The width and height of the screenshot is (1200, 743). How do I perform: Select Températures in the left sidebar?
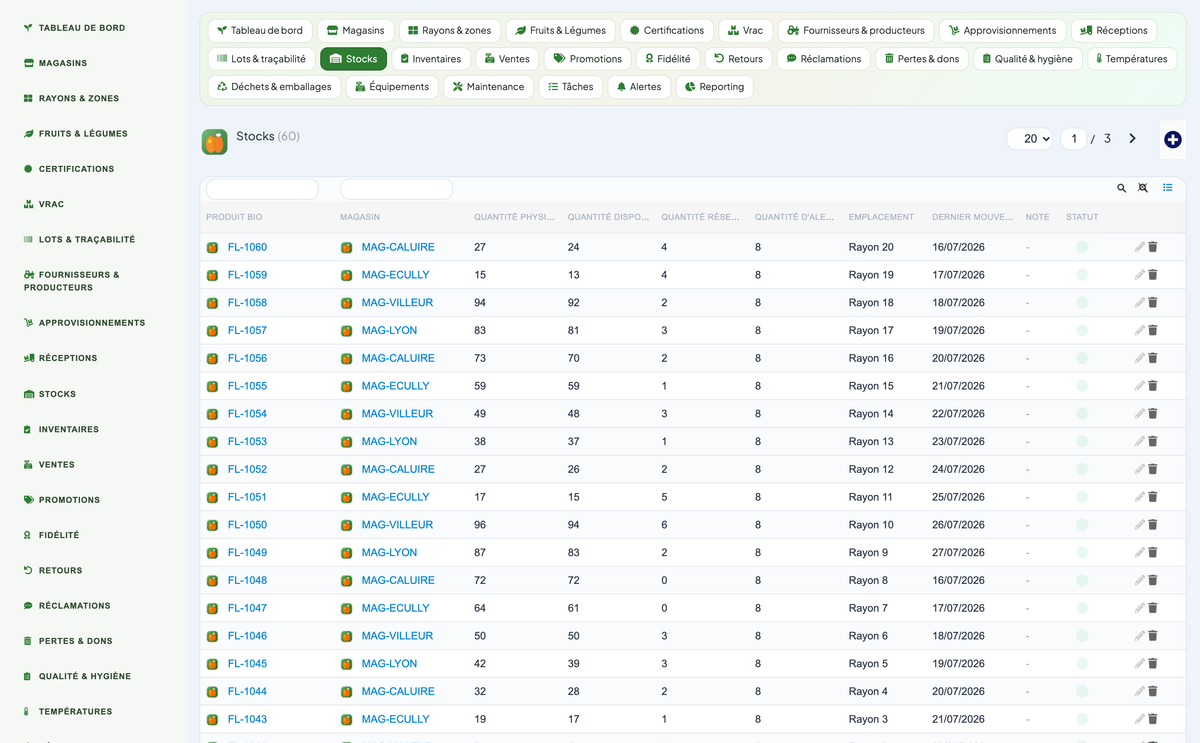coord(75,712)
